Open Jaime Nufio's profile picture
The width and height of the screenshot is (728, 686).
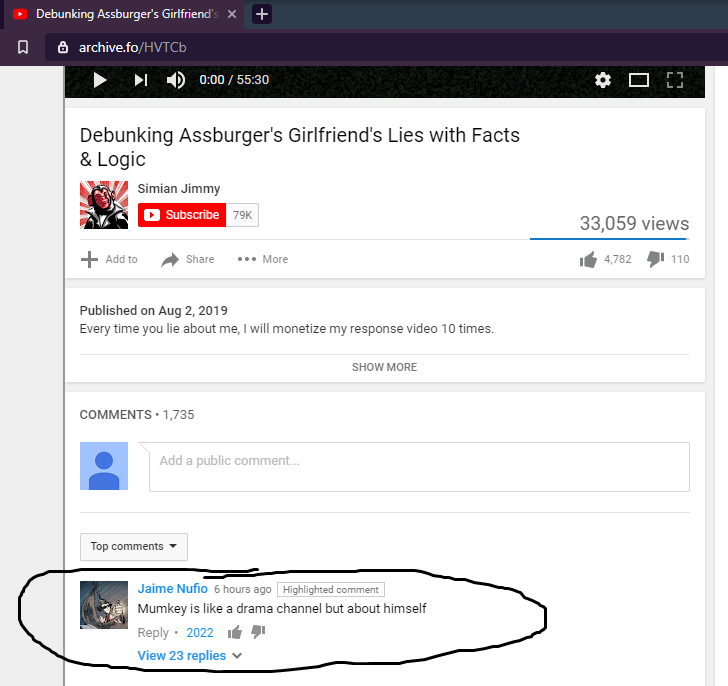104,605
